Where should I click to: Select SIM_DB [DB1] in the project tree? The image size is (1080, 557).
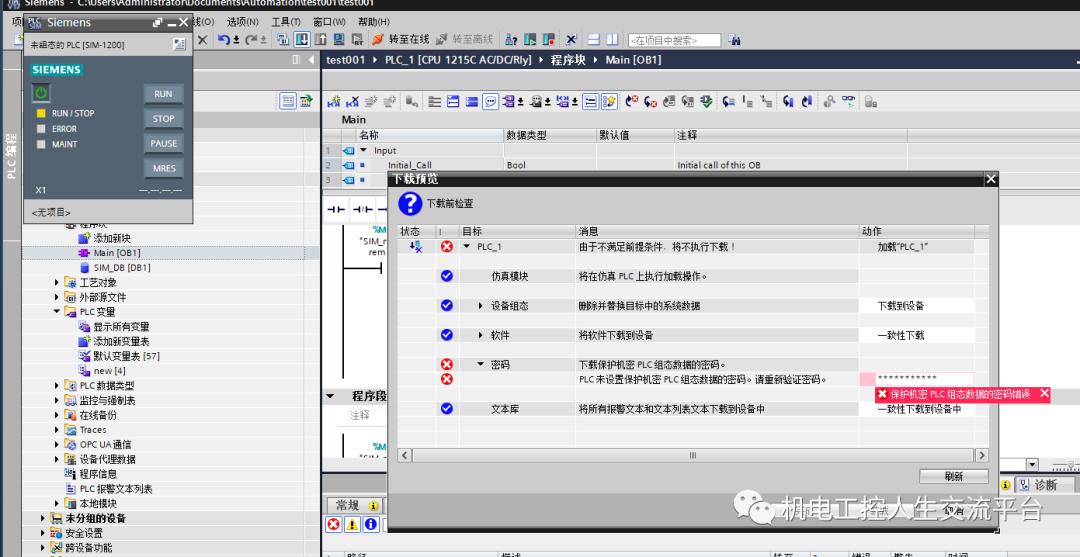[121, 267]
